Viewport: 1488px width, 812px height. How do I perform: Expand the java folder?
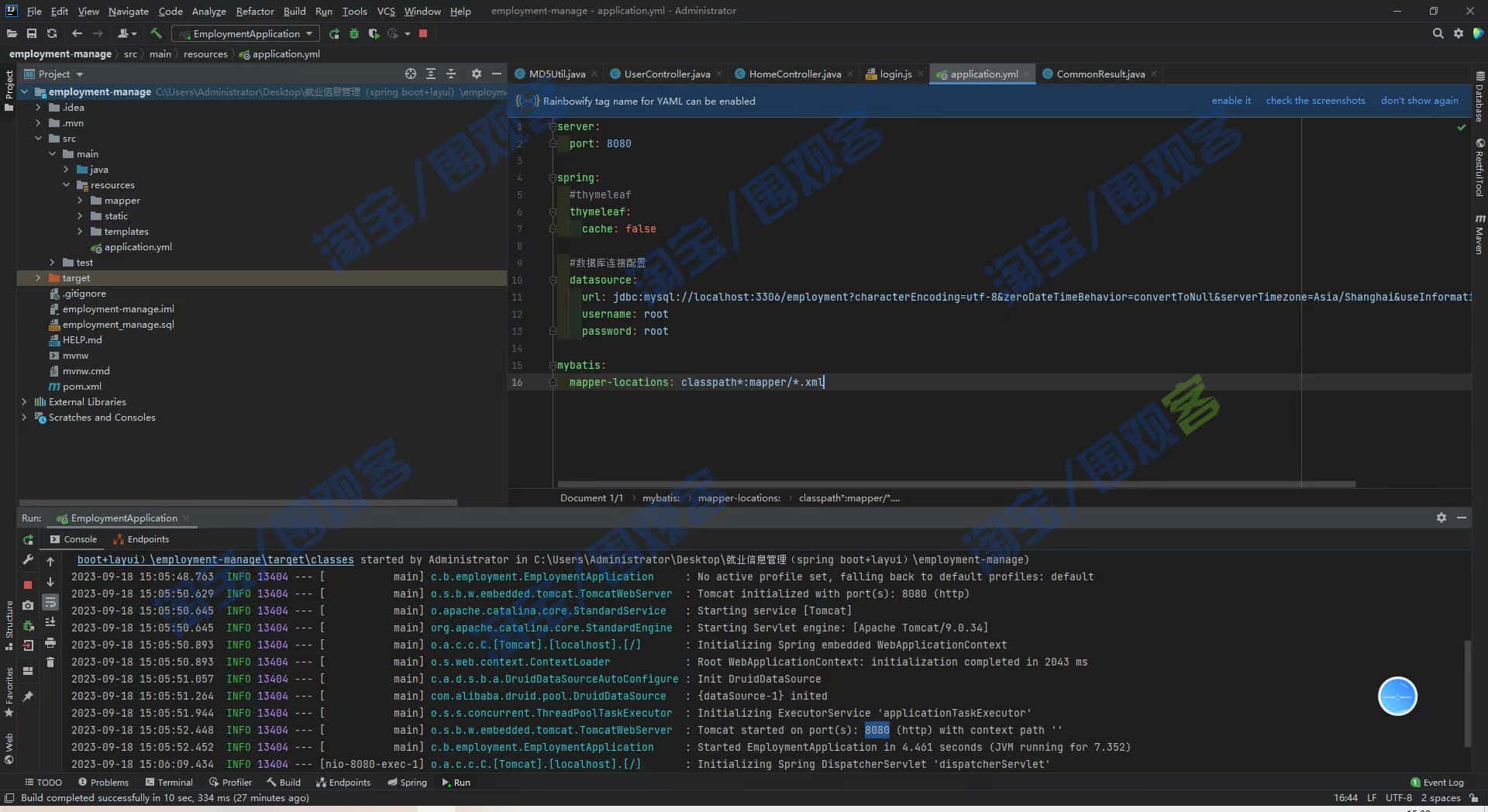[66, 170]
